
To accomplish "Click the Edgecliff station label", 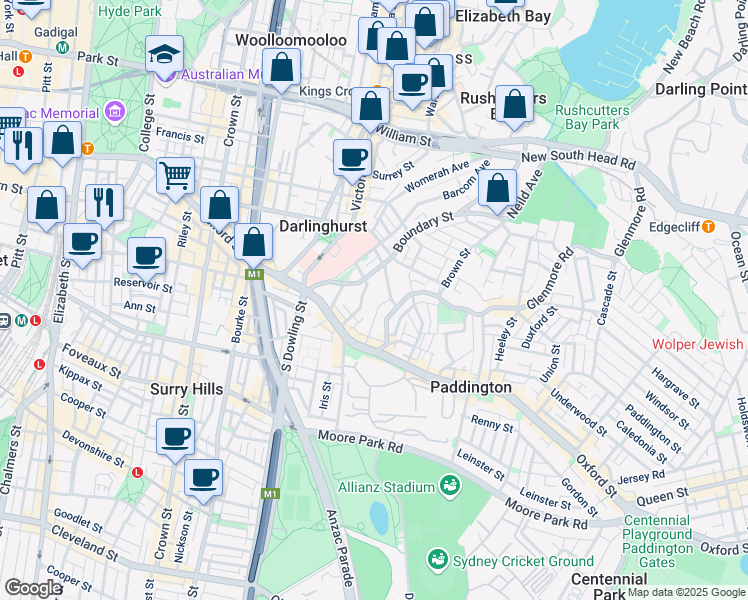I will coord(675,227).
